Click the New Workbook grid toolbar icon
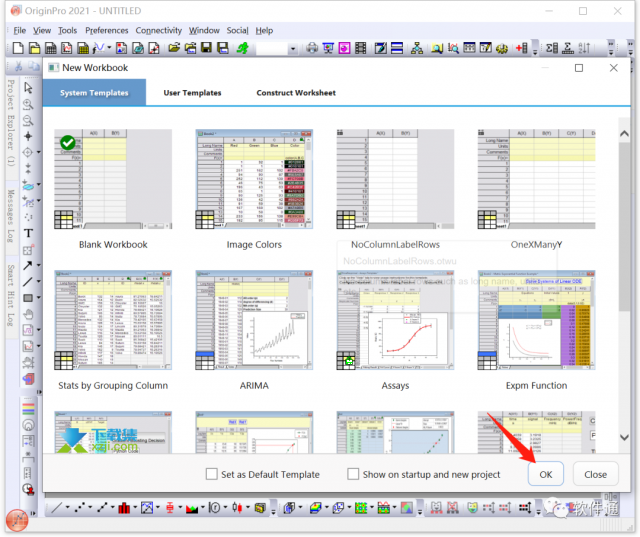Image resolution: width=640 pixels, height=537 pixels. click(x=51, y=48)
